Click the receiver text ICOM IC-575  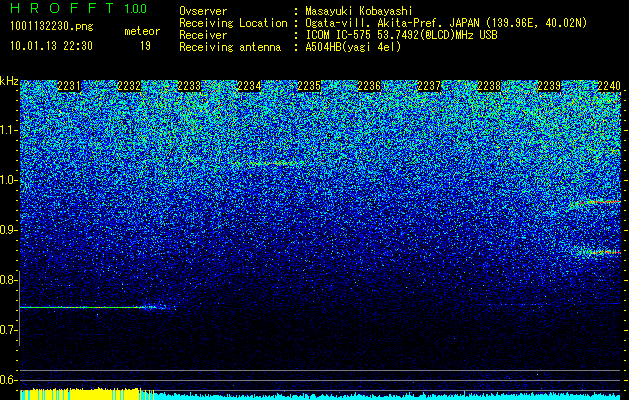339,35
